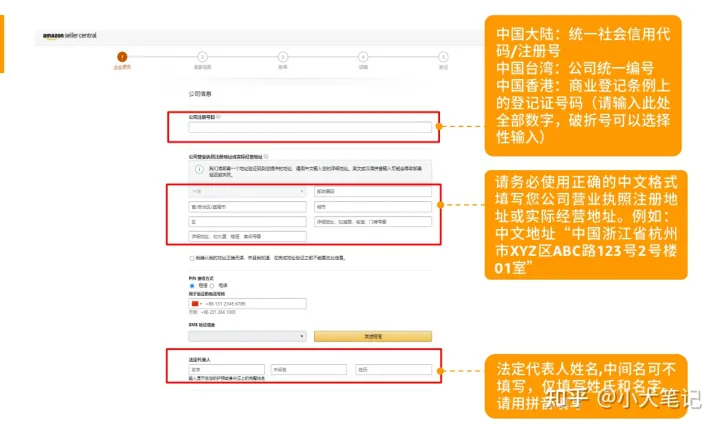Click the step 3 progress circle
Screen dimensions: 720x429
click(x=282, y=57)
